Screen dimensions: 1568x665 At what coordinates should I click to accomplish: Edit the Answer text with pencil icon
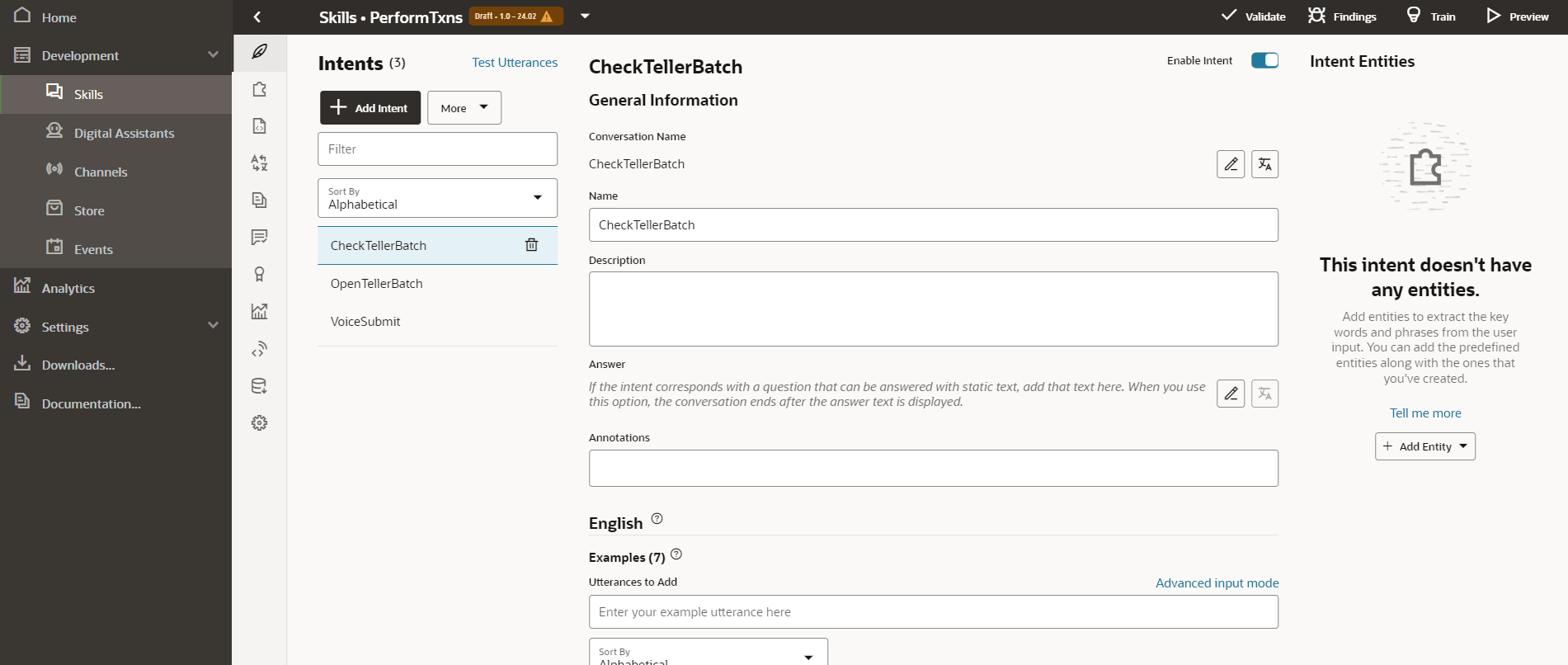pyautogui.click(x=1230, y=394)
